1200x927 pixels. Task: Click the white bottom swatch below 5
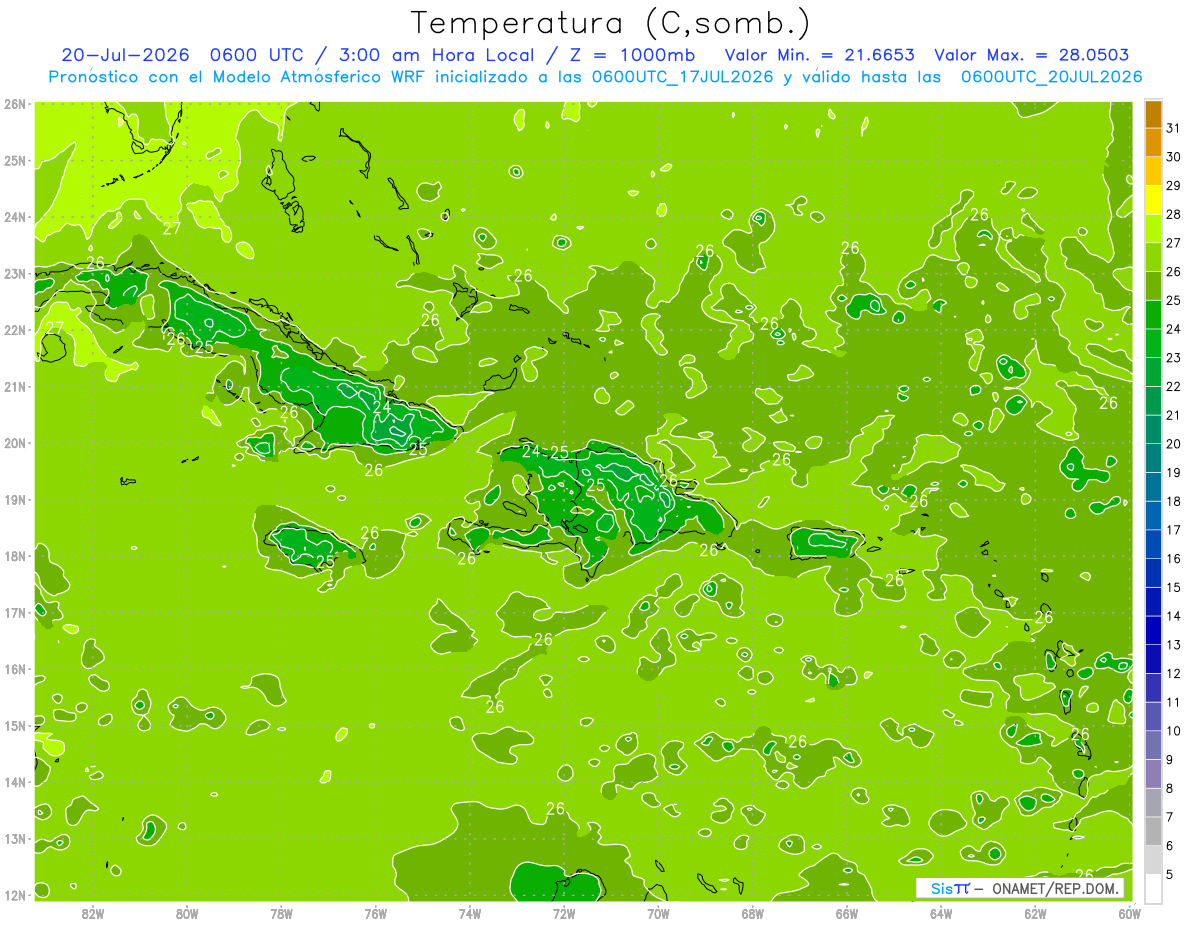pyautogui.click(x=1153, y=888)
